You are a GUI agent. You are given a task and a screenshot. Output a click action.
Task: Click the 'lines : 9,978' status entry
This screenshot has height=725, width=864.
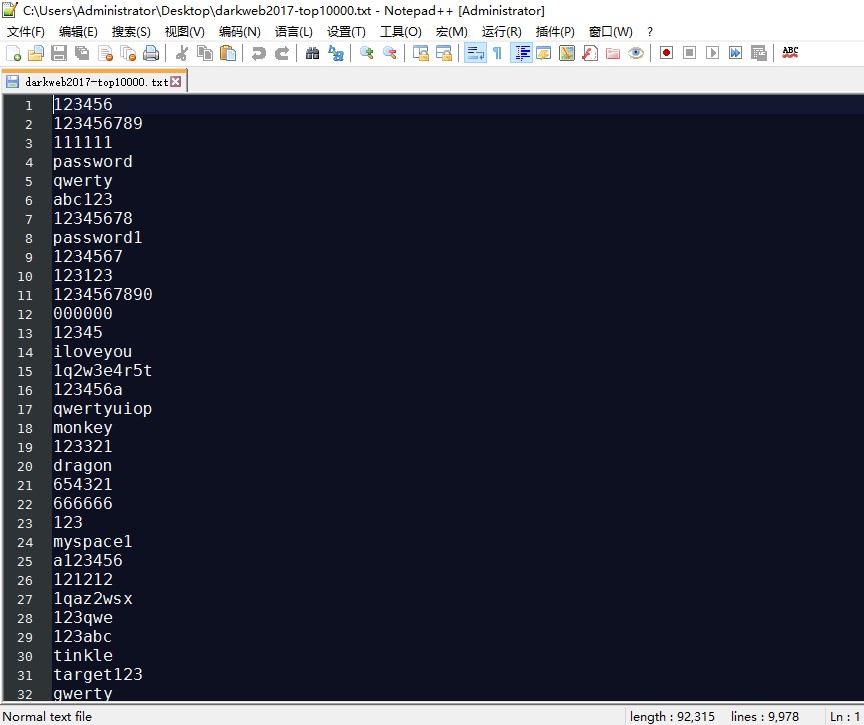pyautogui.click(x=765, y=716)
